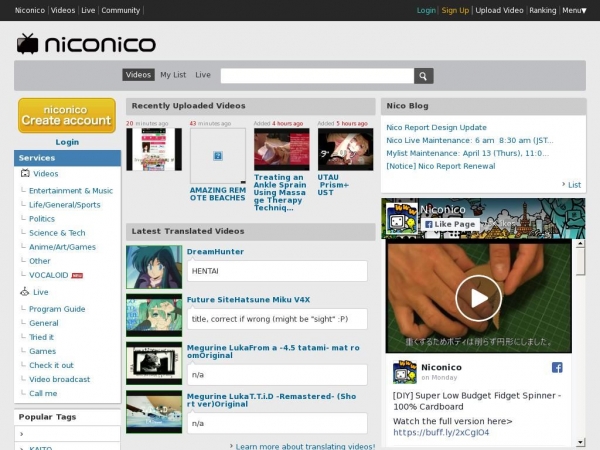The height and width of the screenshot is (450, 600).
Task: Open Program Guide link
Action: [x=57, y=309]
